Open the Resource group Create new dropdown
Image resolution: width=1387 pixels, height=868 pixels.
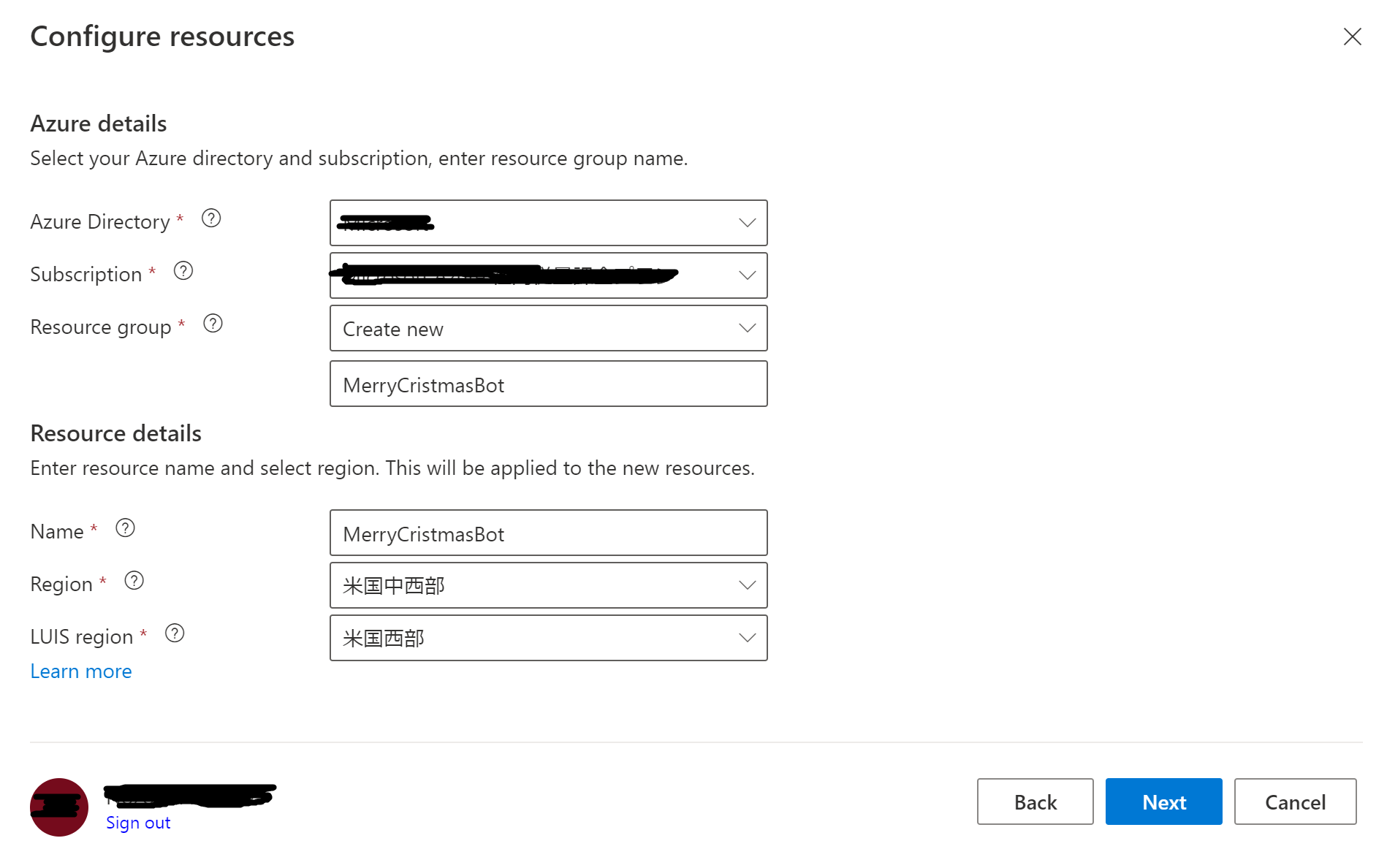pos(548,328)
